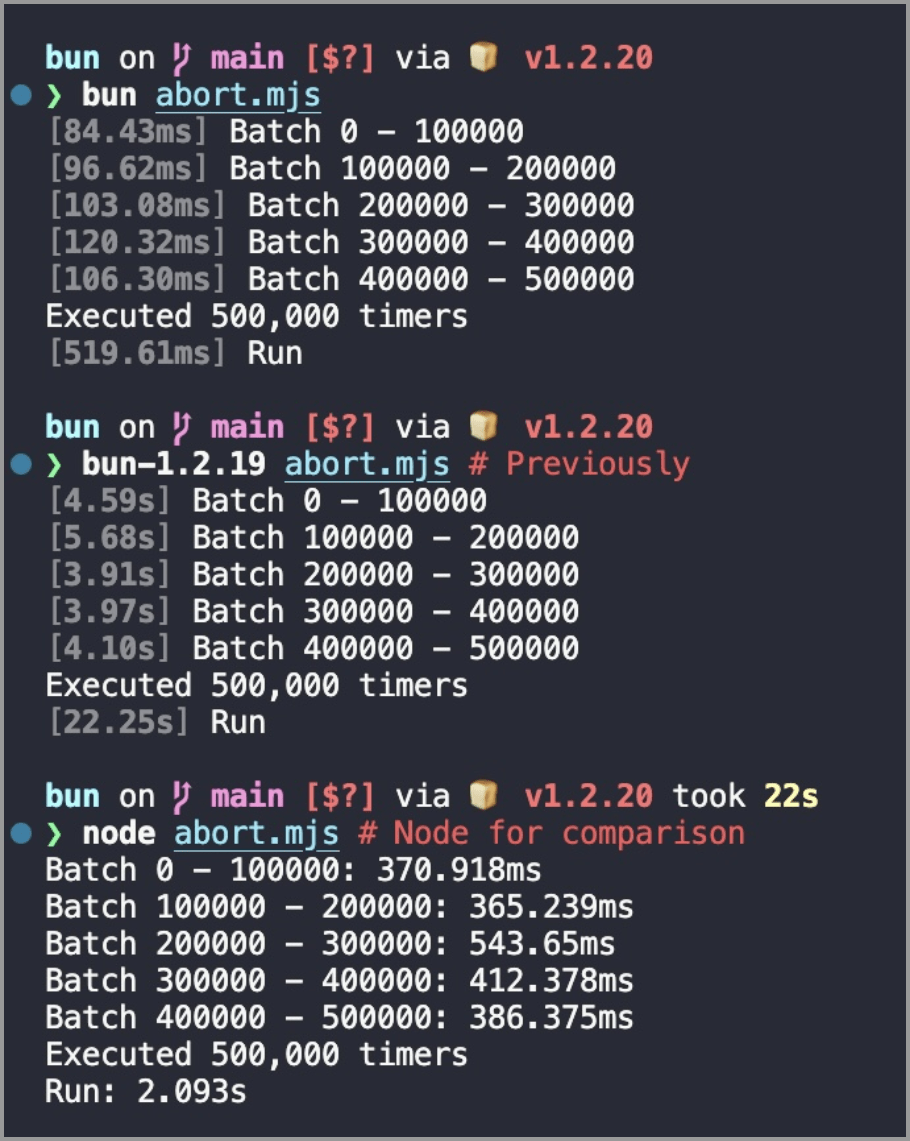Click the "Batch 200000 - 300000: 543.65ms" line

[x=330, y=944]
